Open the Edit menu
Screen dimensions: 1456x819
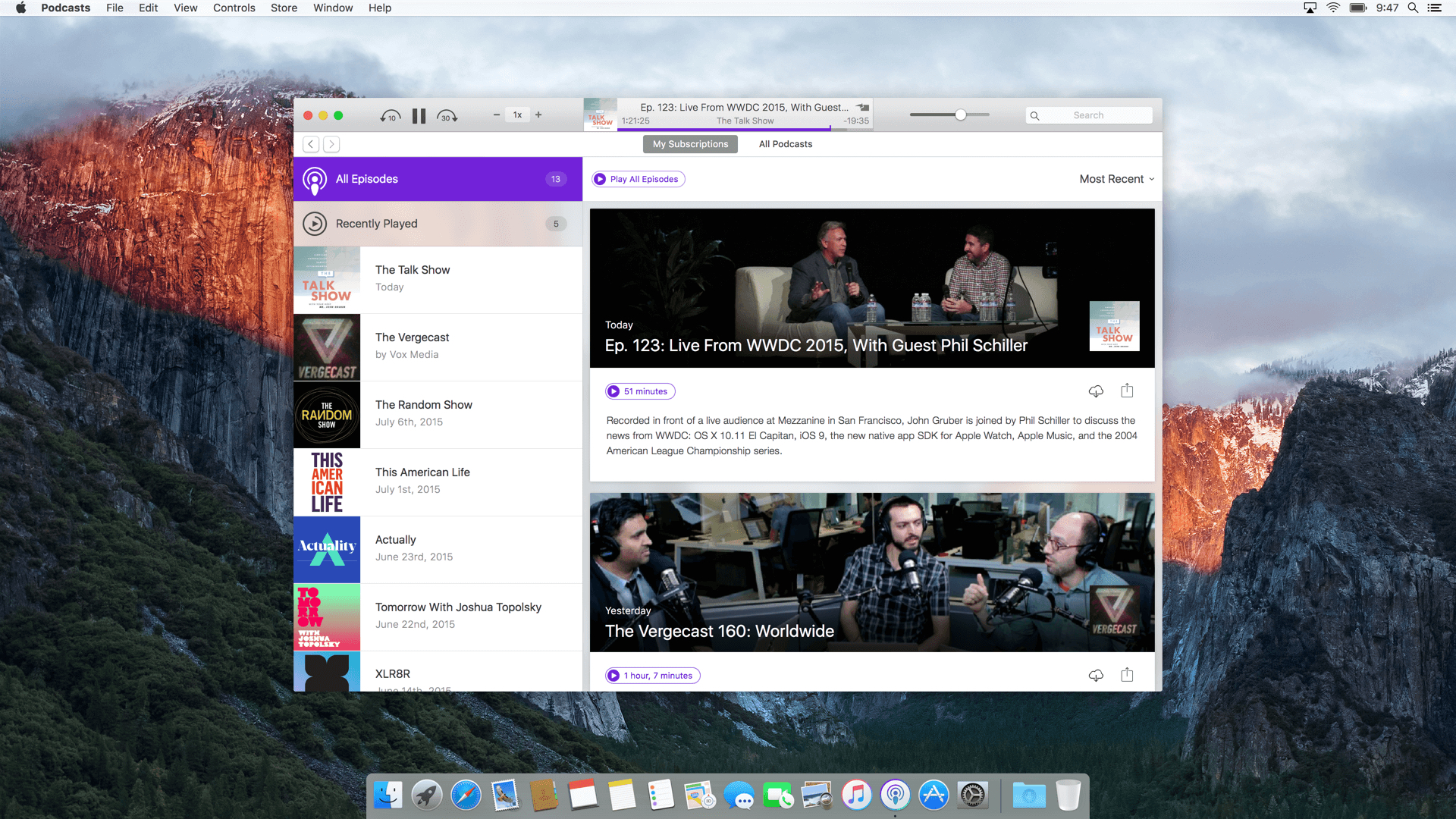(x=148, y=8)
